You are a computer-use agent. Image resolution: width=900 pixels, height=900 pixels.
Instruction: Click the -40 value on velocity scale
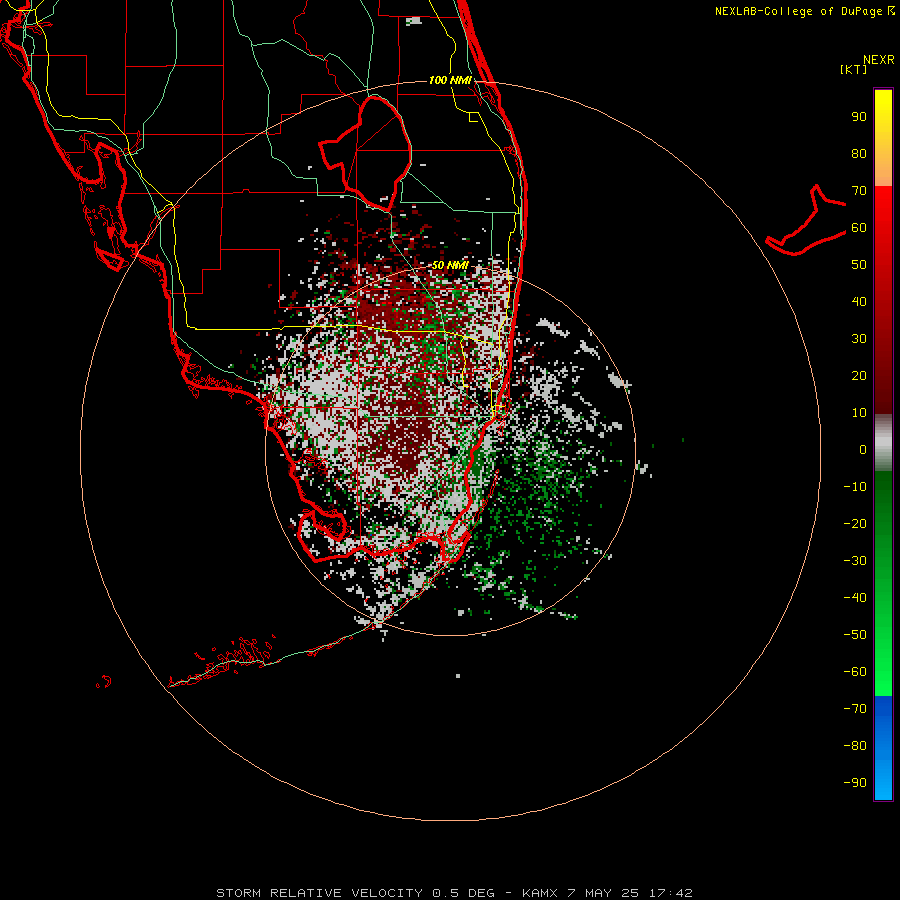tap(855, 598)
